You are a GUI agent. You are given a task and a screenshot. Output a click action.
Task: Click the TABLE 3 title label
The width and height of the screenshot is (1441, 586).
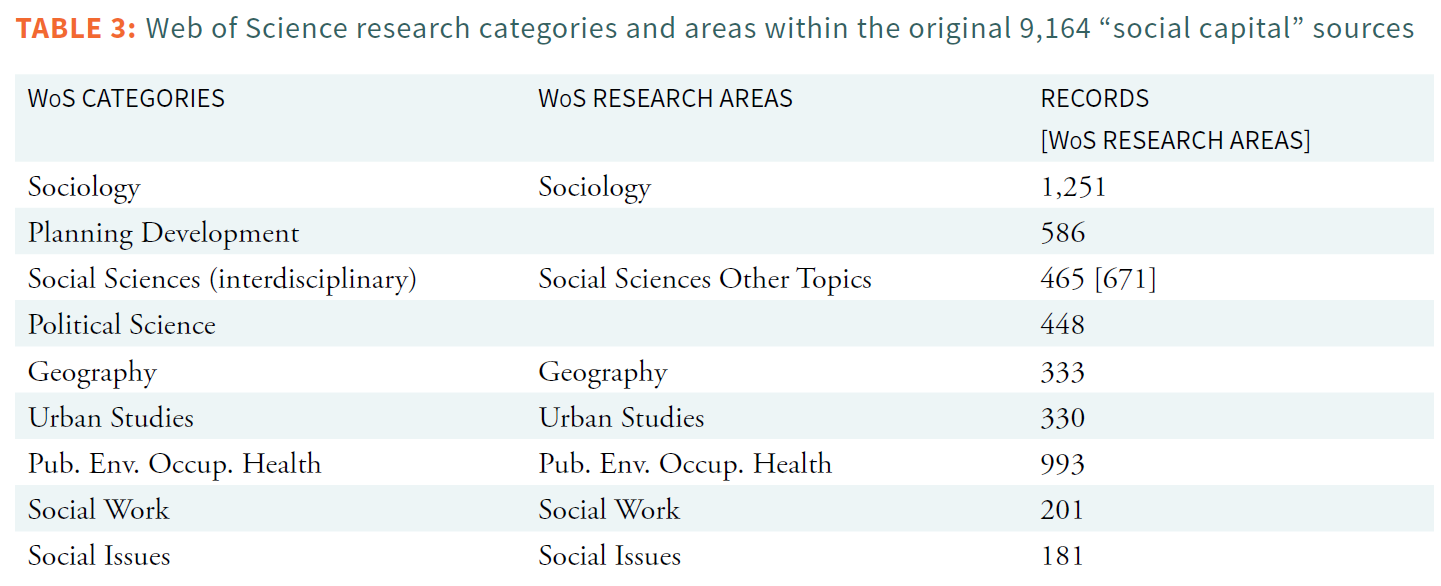click(75, 28)
